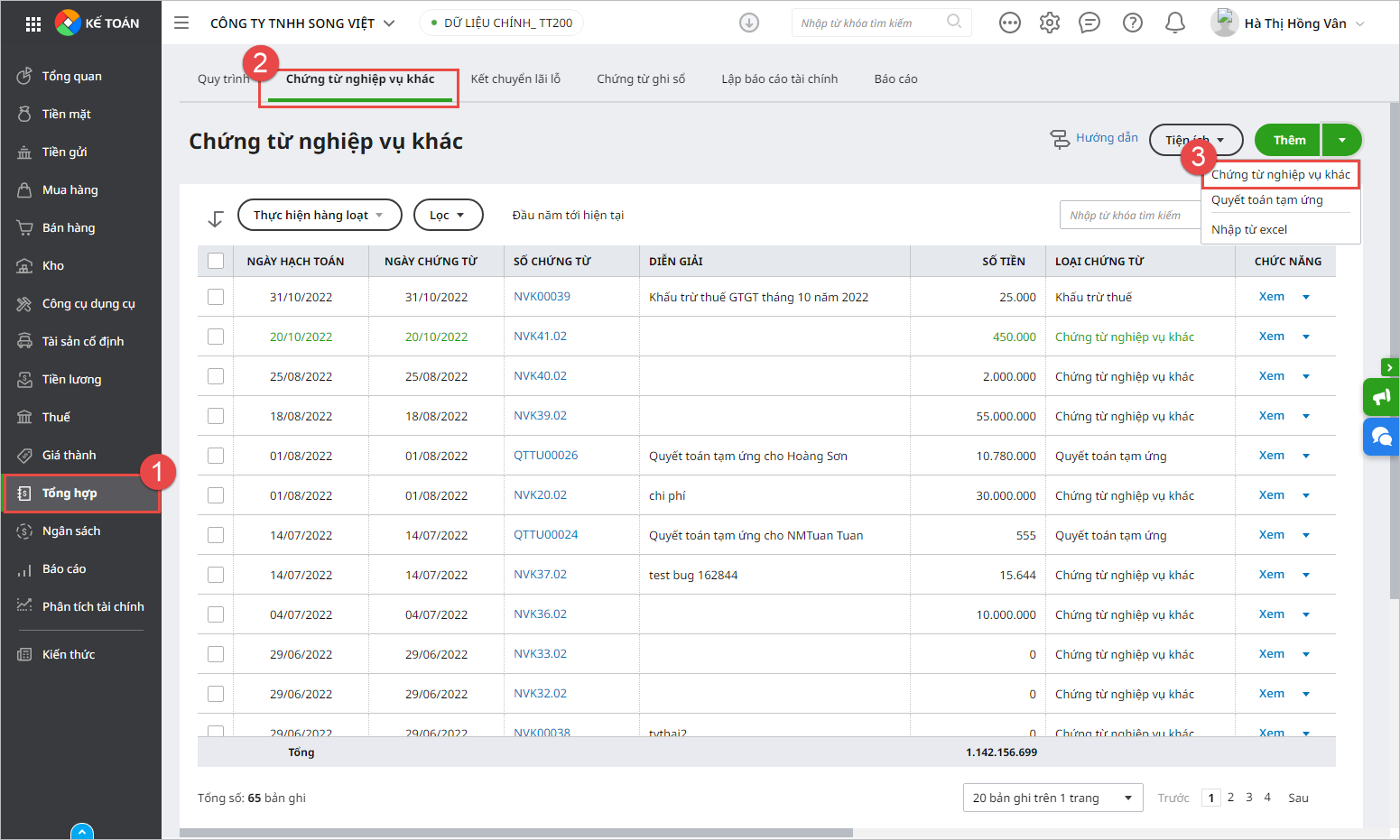The height and width of the screenshot is (840, 1400).
Task: Toggle the hamburger sidebar menu
Action: pos(181,23)
